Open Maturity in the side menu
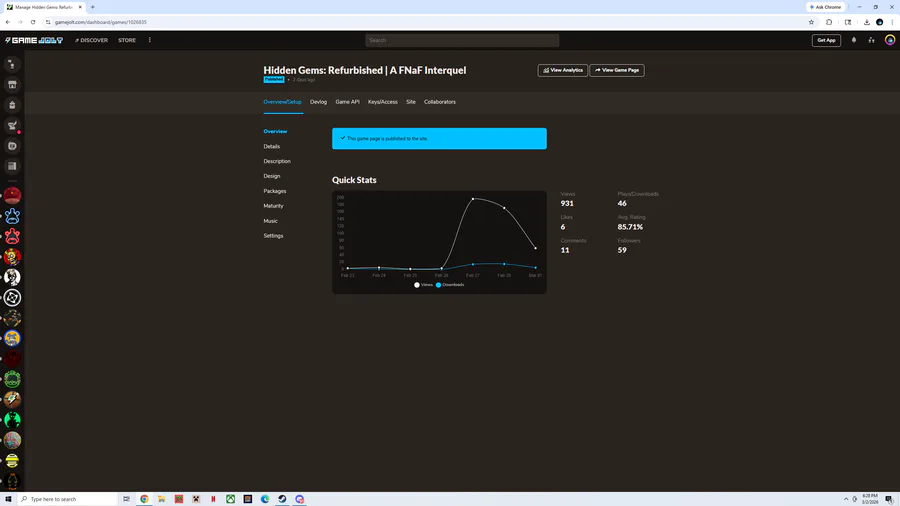The image size is (900, 506). click(273, 206)
